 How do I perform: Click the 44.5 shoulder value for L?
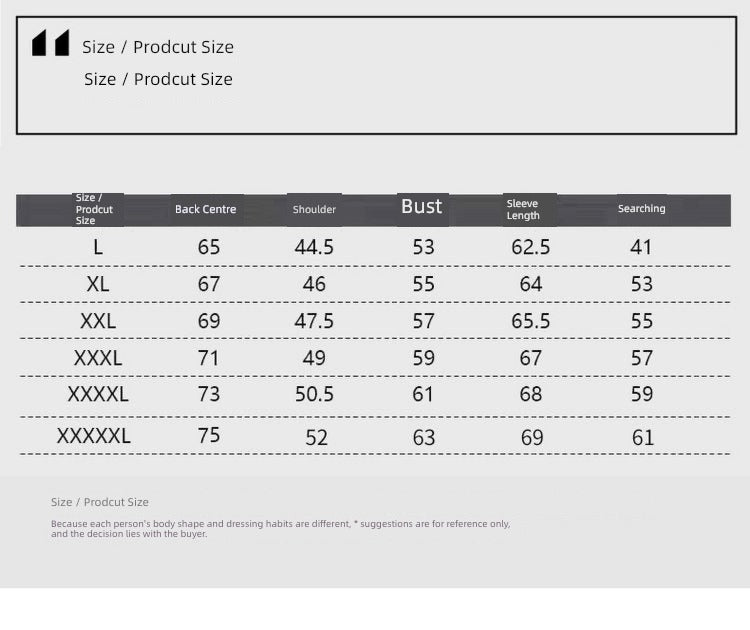[x=314, y=247]
